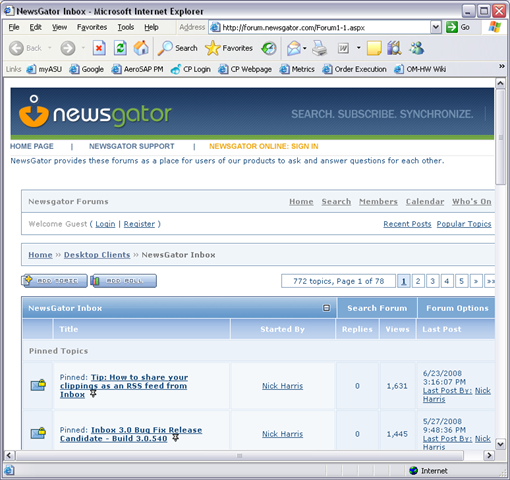The width and height of the screenshot is (510, 480).
Task: Open the Mail dropdown arrow
Action: coord(305,48)
